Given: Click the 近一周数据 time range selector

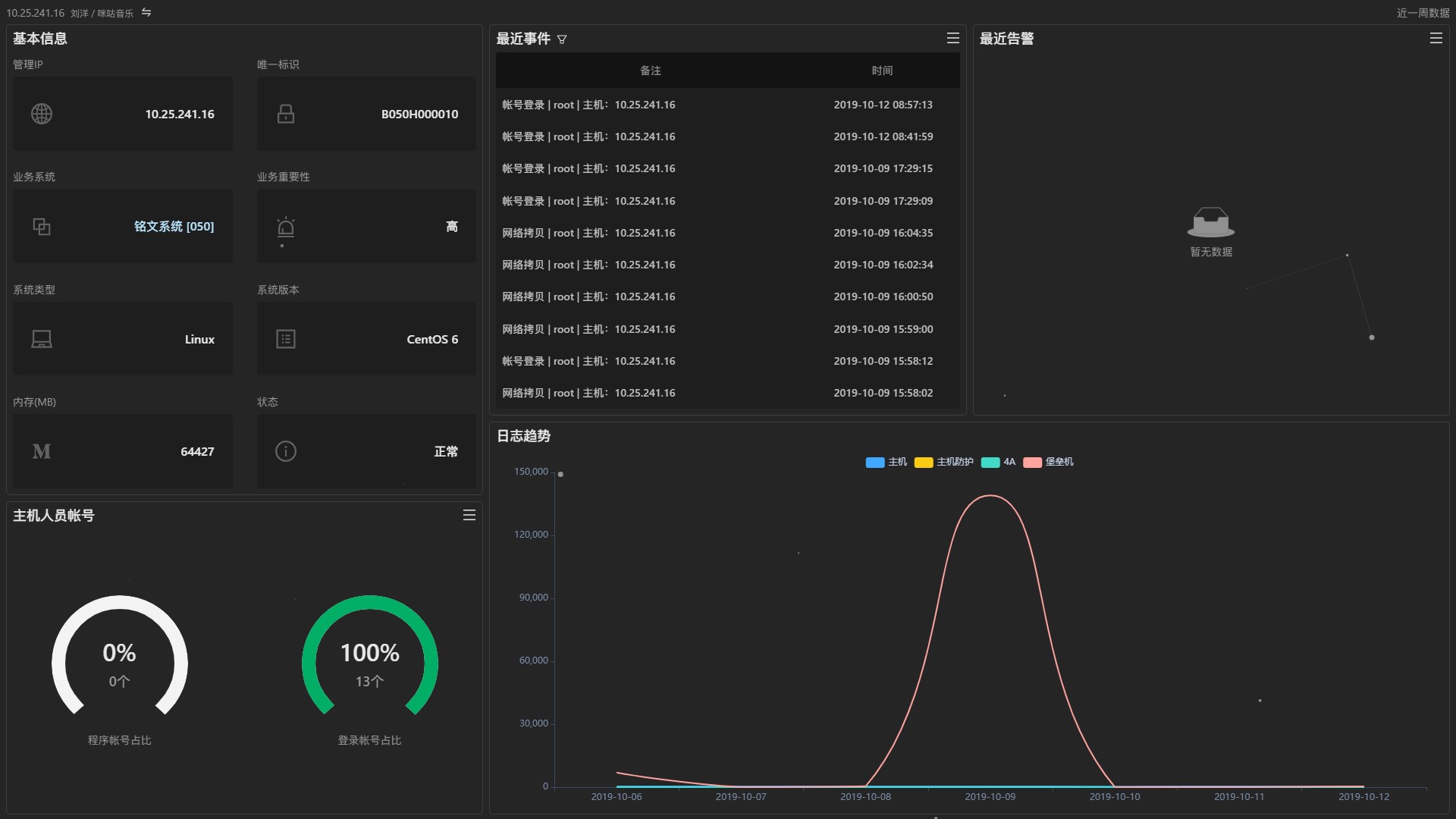Looking at the screenshot, I should tap(1422, 13).
